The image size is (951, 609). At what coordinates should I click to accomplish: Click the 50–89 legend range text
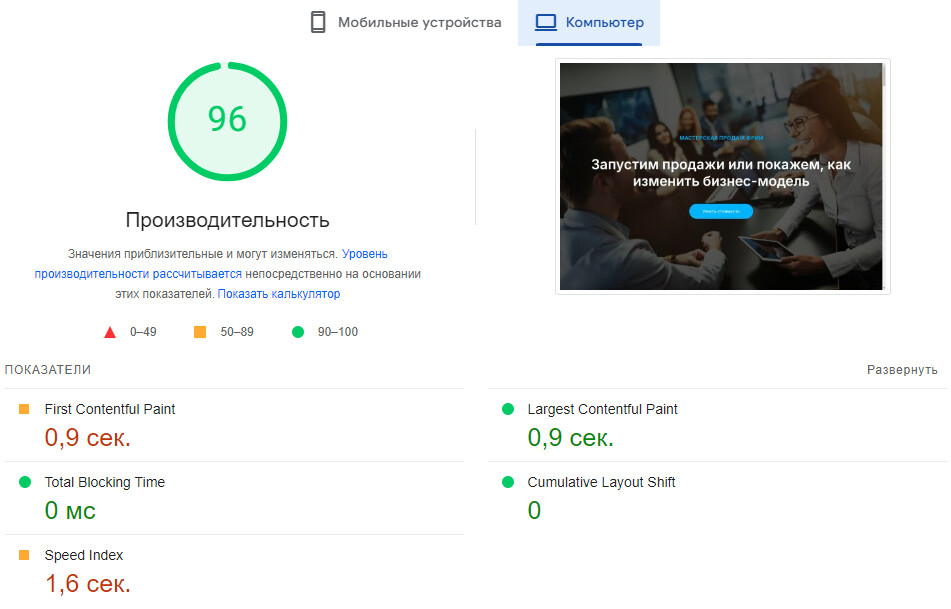click(x=237, y=332)
